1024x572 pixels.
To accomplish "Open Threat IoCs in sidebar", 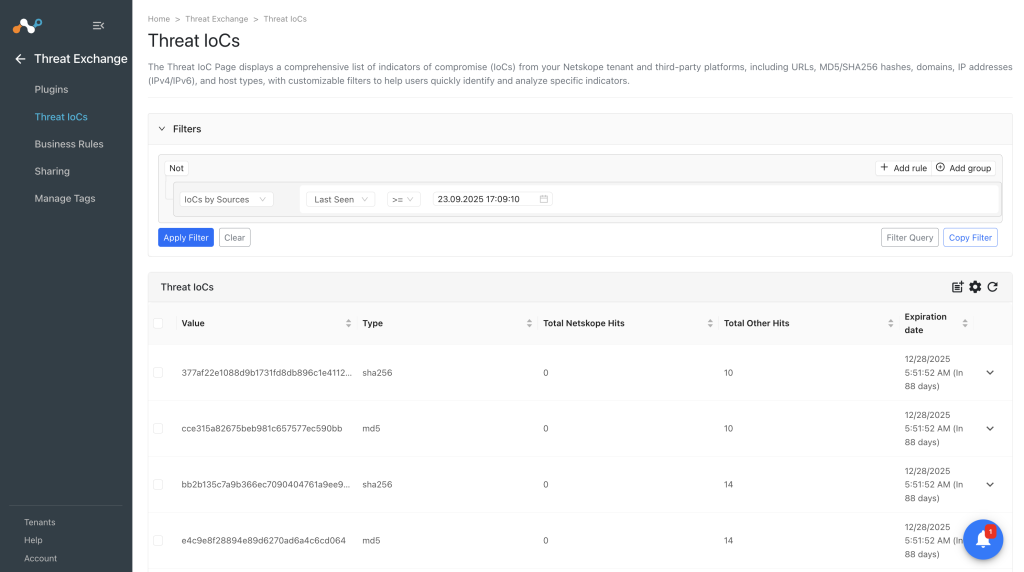I will click(61, 117).
